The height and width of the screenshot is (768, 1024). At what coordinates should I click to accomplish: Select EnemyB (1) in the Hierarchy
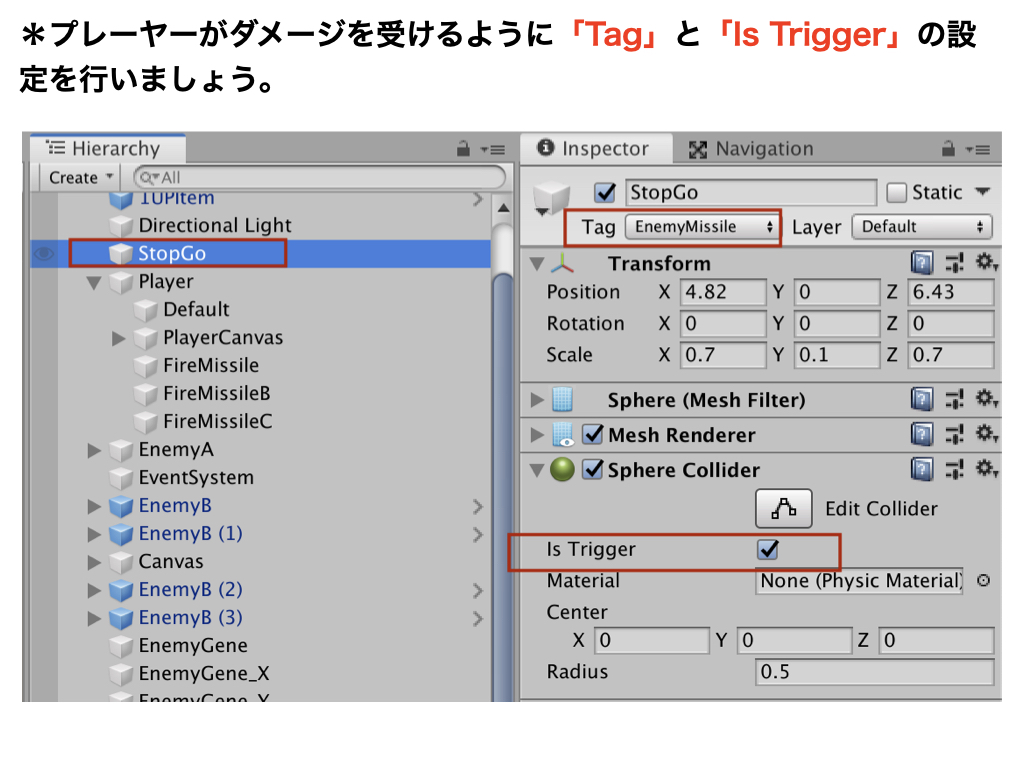pos(190,534)
